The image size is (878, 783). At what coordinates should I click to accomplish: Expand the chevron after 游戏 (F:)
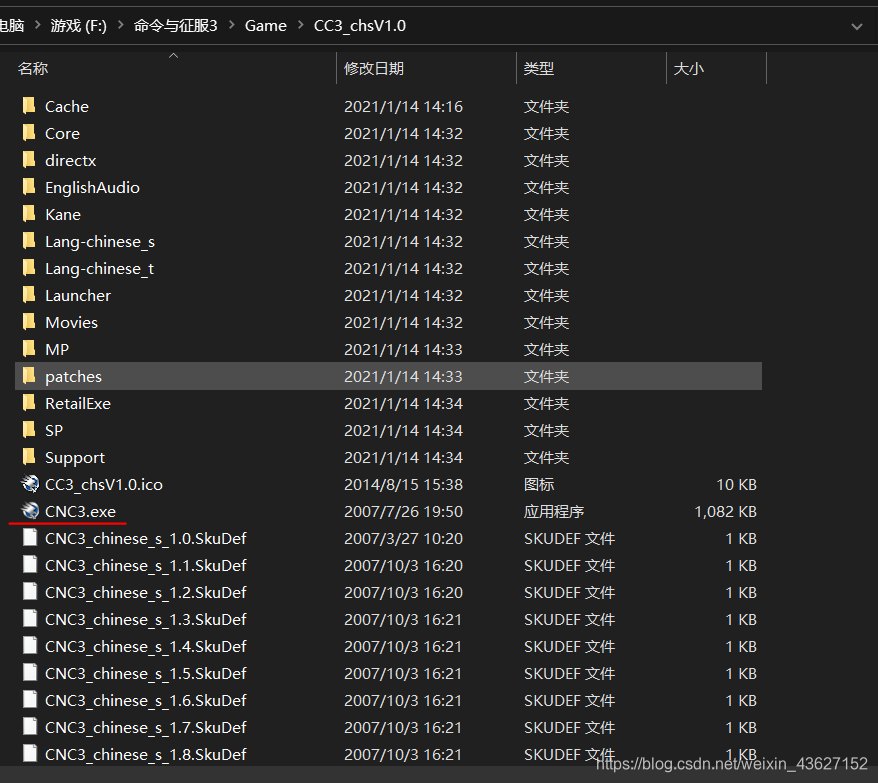pyautogui.click(x=120, y=25)
